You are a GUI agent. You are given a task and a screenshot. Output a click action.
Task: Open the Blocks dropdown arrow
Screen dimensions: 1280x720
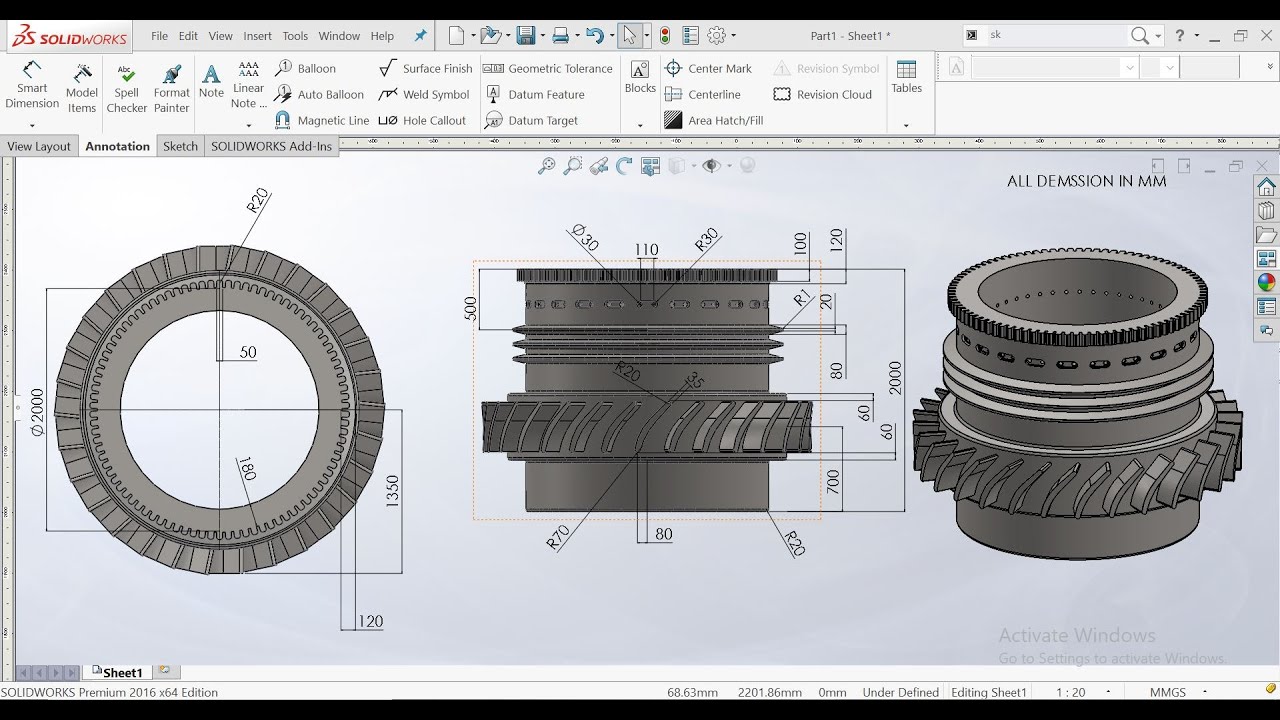coord(640,126)
